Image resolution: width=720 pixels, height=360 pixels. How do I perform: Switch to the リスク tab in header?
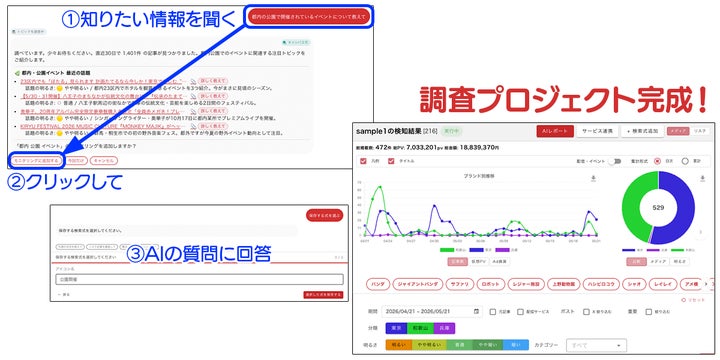click(x=699, y=131)
